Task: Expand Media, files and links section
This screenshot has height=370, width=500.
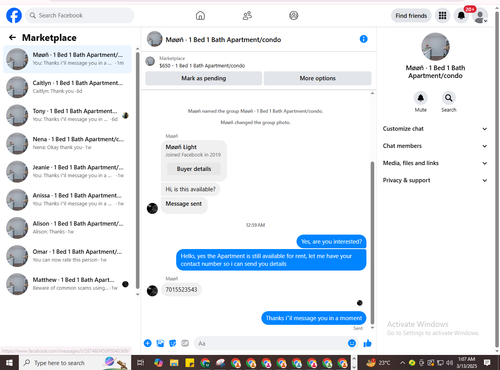Action: tap(435, 163)
